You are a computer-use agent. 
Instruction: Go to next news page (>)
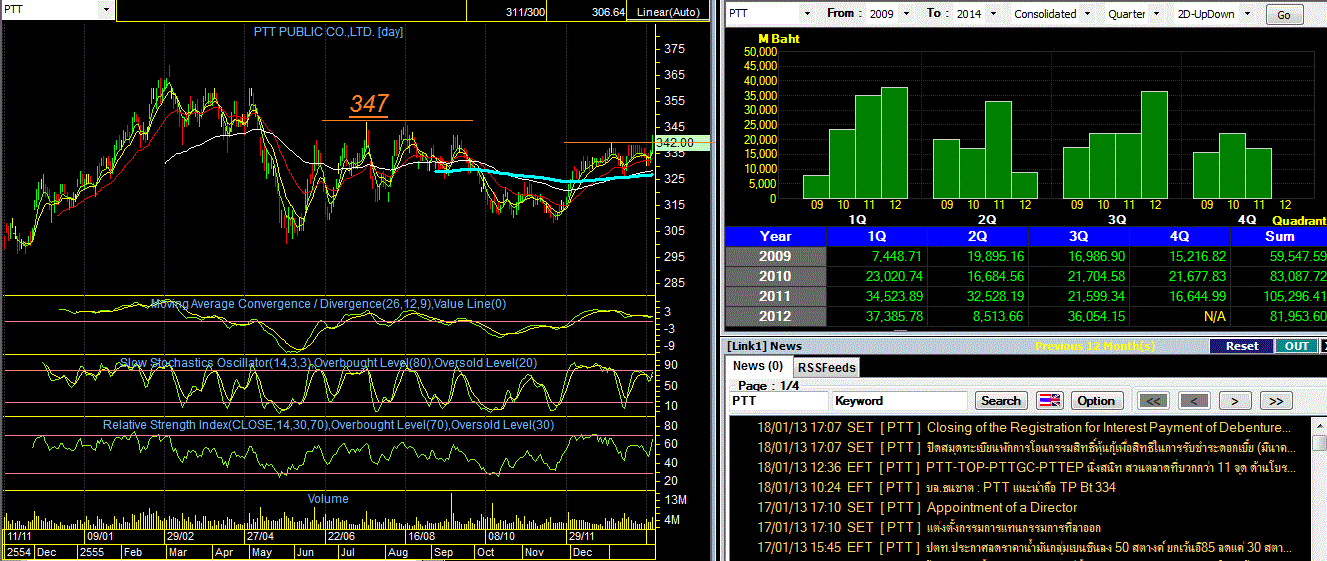pyautogui.click(x=1235, y=401)
